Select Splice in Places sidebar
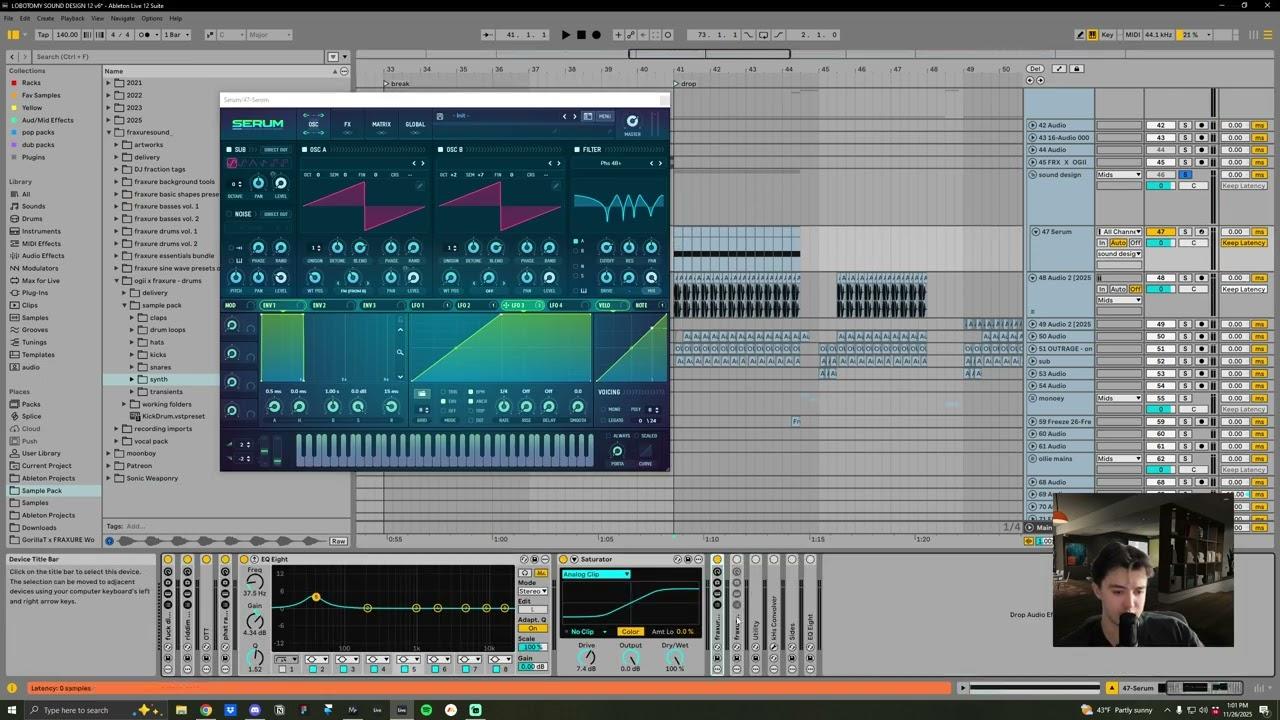The height and width of the screenshot is (720, 1280). 32,416
